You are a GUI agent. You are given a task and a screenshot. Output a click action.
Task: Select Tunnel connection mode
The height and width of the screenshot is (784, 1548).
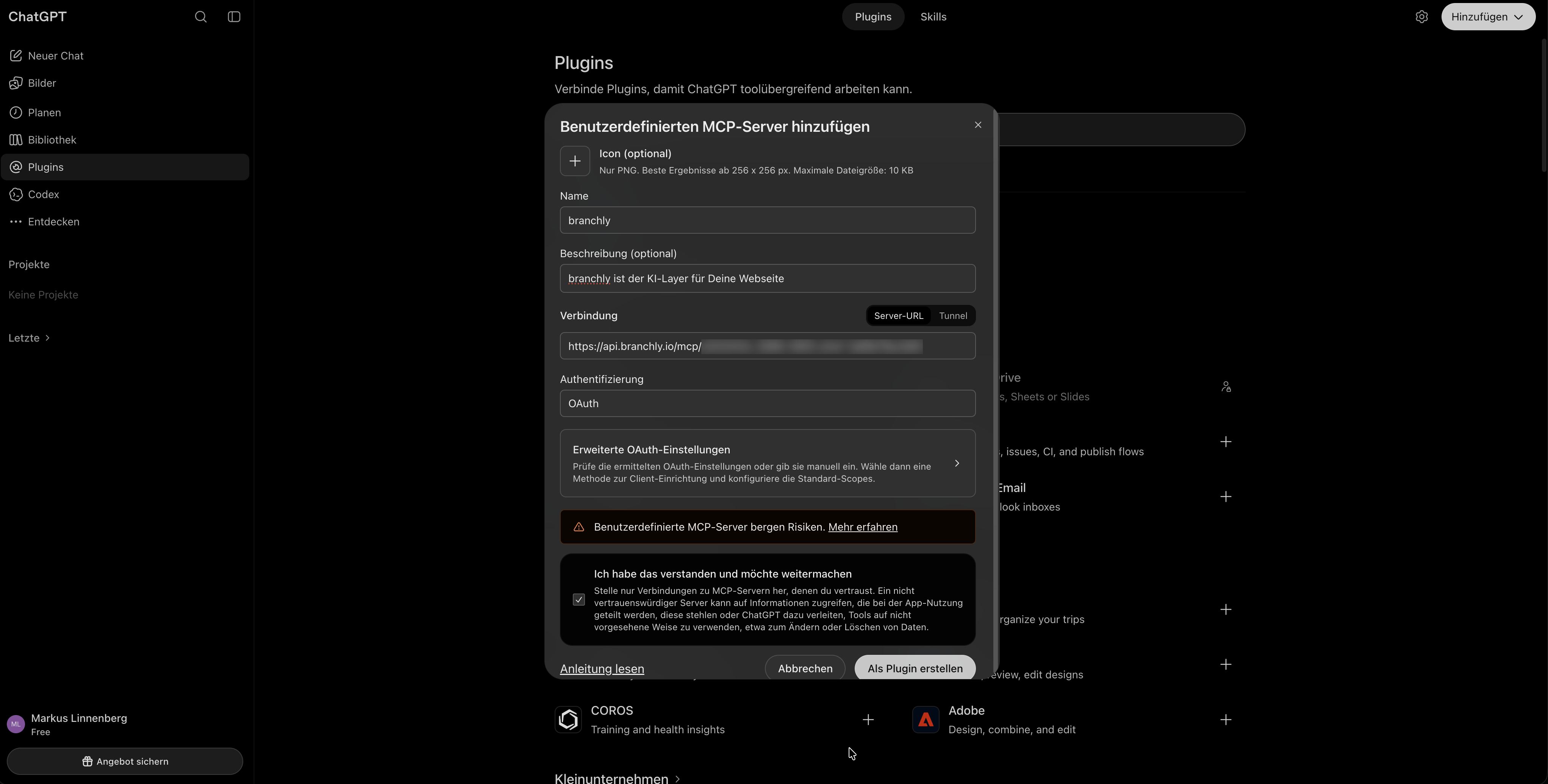click(x=953, y=315)
